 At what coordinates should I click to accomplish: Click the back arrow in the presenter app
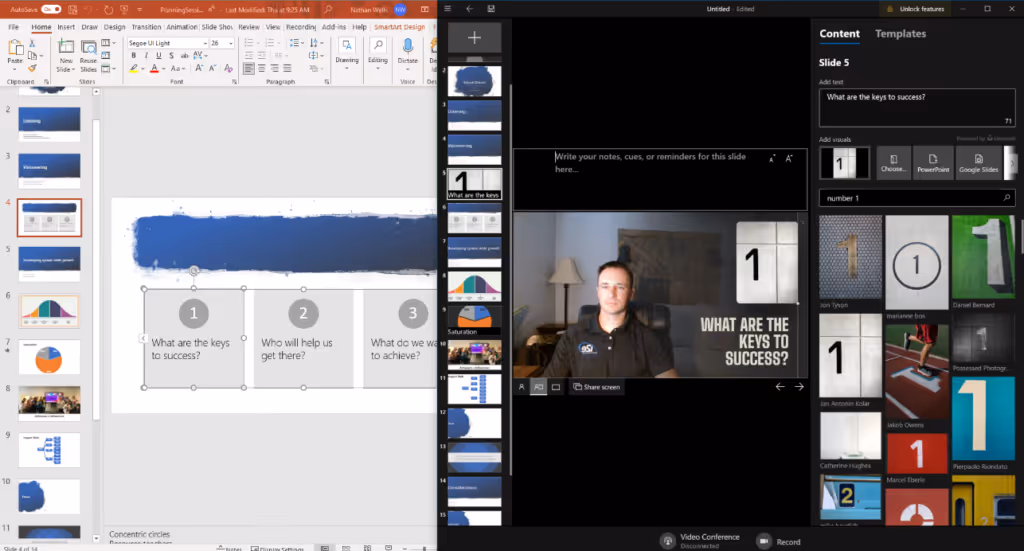pos(470,8)
